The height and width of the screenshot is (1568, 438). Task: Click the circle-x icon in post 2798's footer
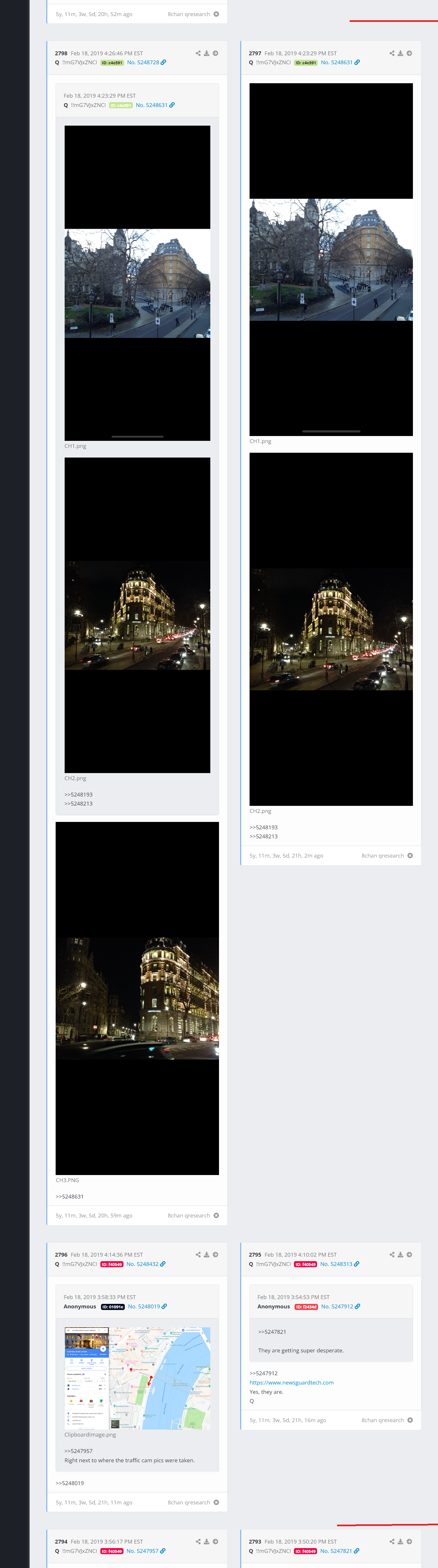pos(216,1216)
